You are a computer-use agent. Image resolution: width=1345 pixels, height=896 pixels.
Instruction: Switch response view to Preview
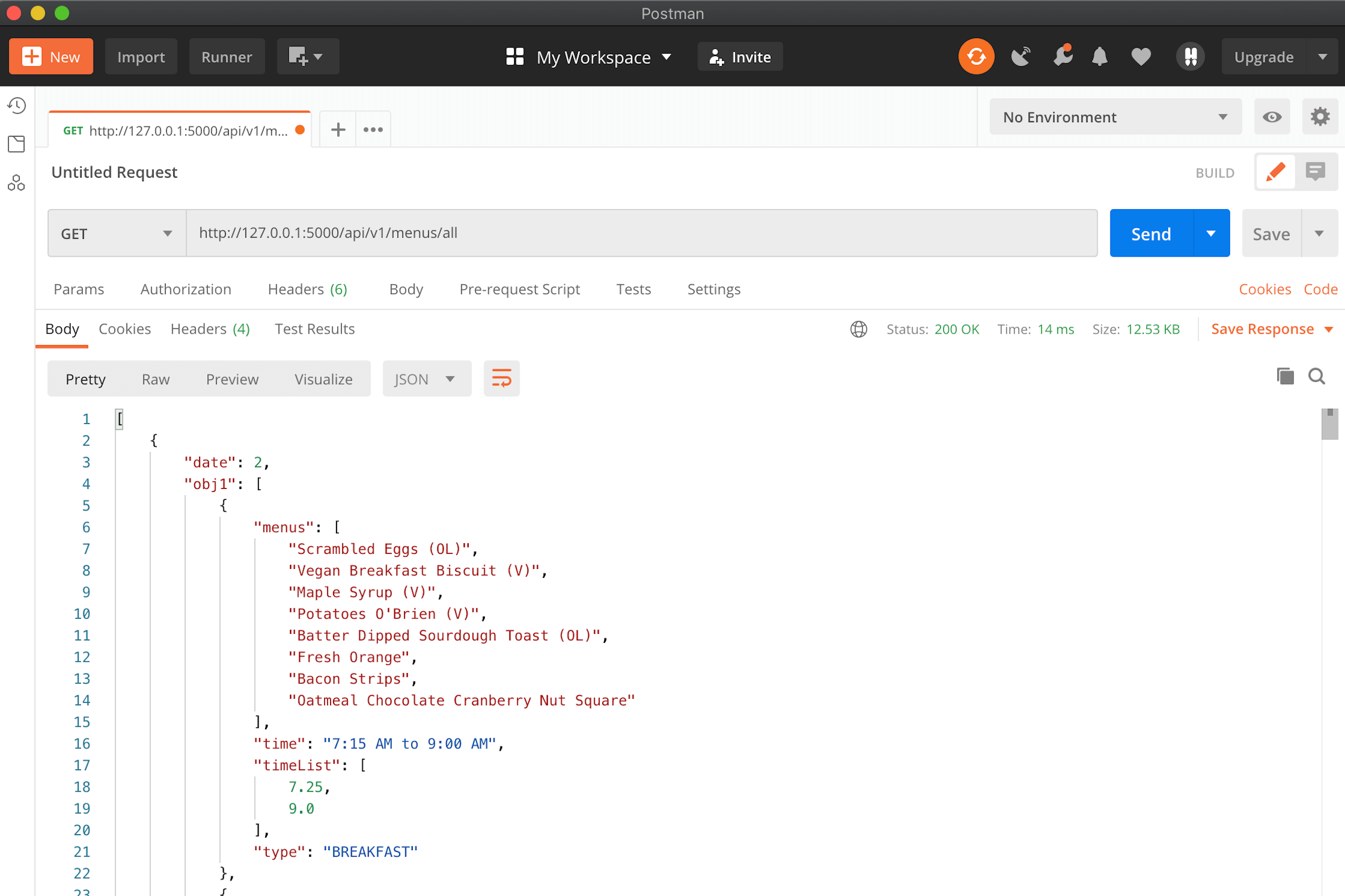232,379
